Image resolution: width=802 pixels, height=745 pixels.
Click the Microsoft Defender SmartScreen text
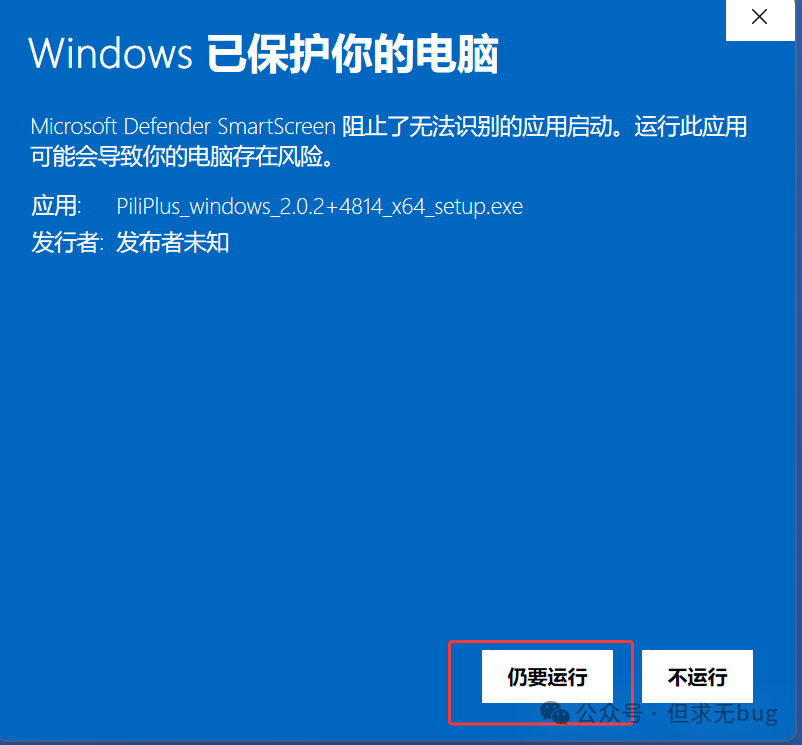click(x=183, y=126)
